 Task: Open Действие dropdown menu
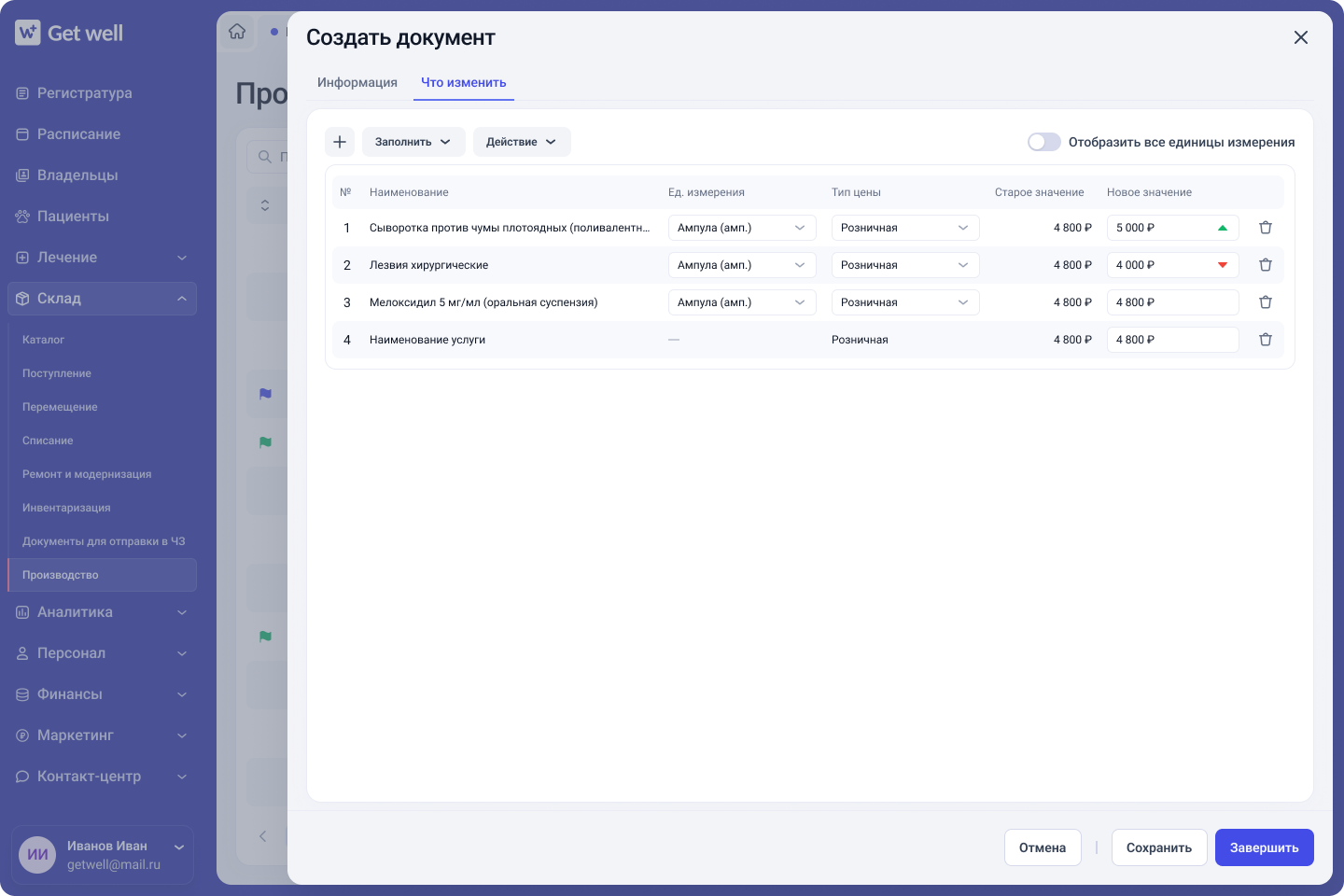coord(522,142)
